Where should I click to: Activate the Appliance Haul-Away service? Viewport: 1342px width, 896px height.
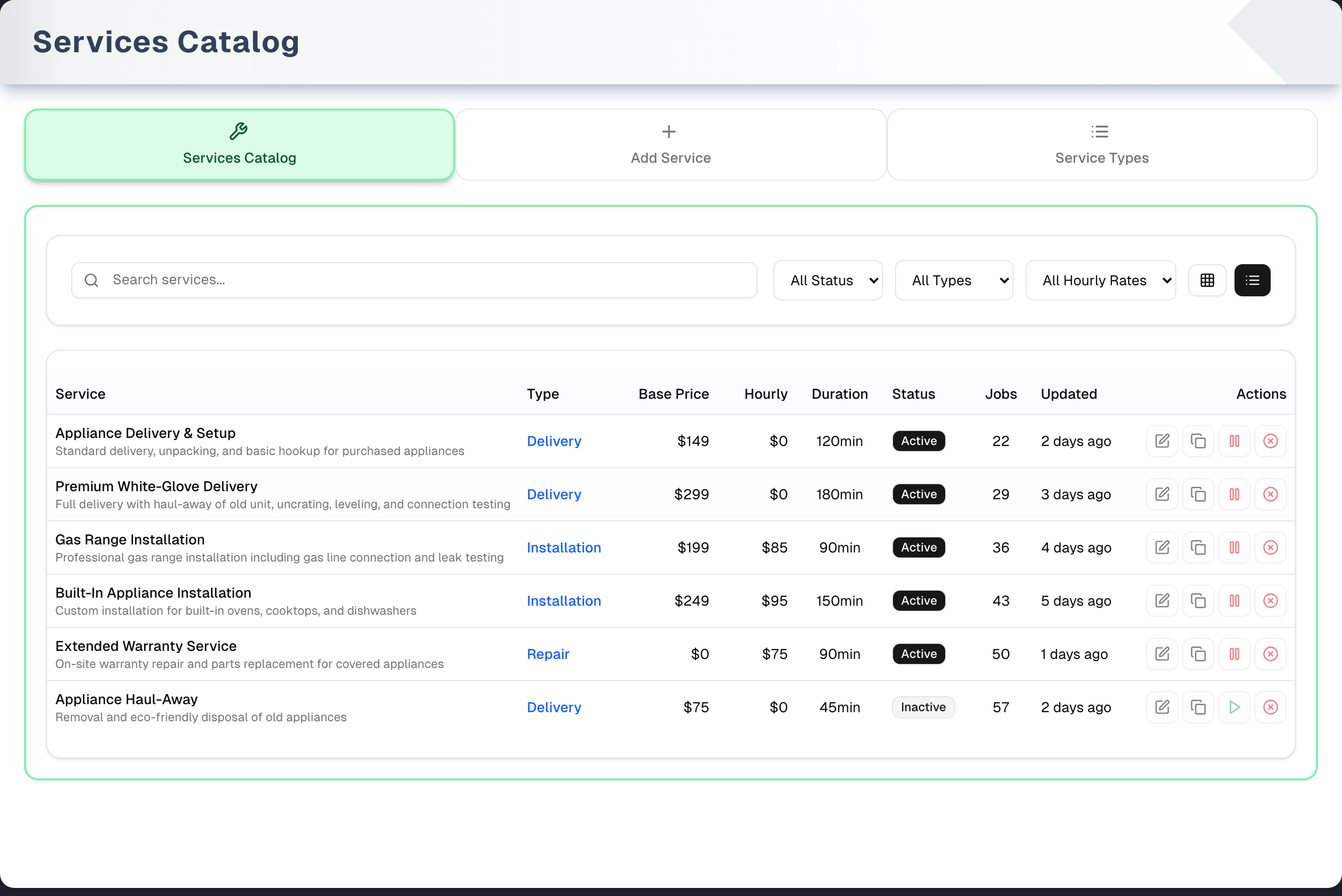[x=1234, y=707]
